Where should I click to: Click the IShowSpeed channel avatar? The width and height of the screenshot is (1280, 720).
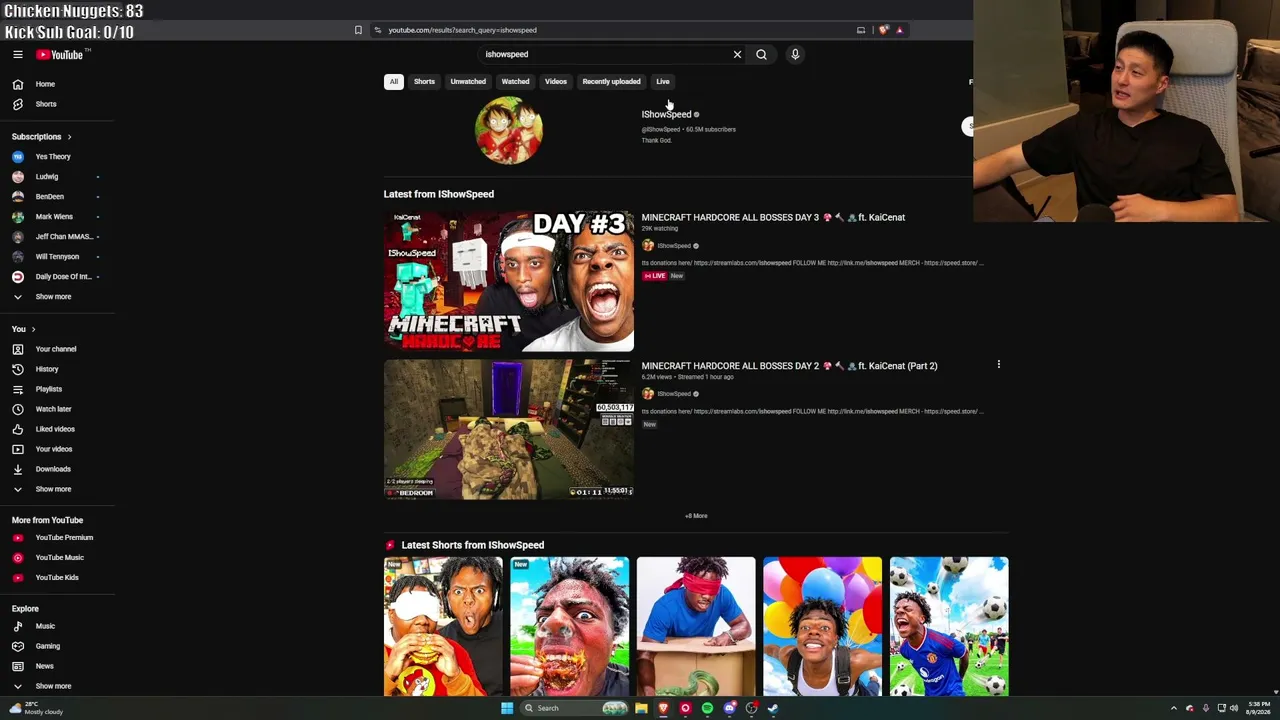[x=509, y=130]
